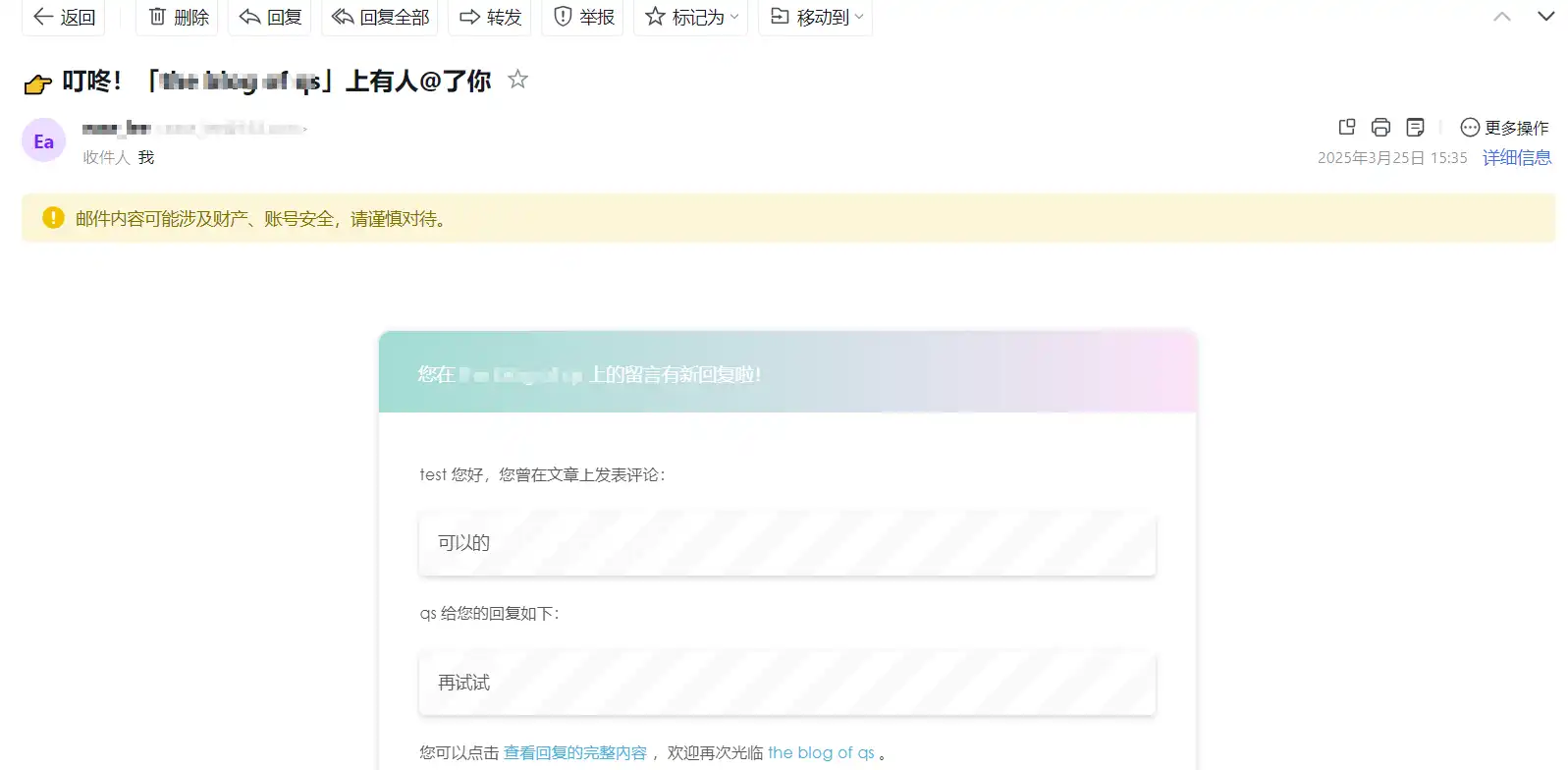The image size is (1568, 770).
Task: Go to next email with down arrow
Action: coord(1545,17)
